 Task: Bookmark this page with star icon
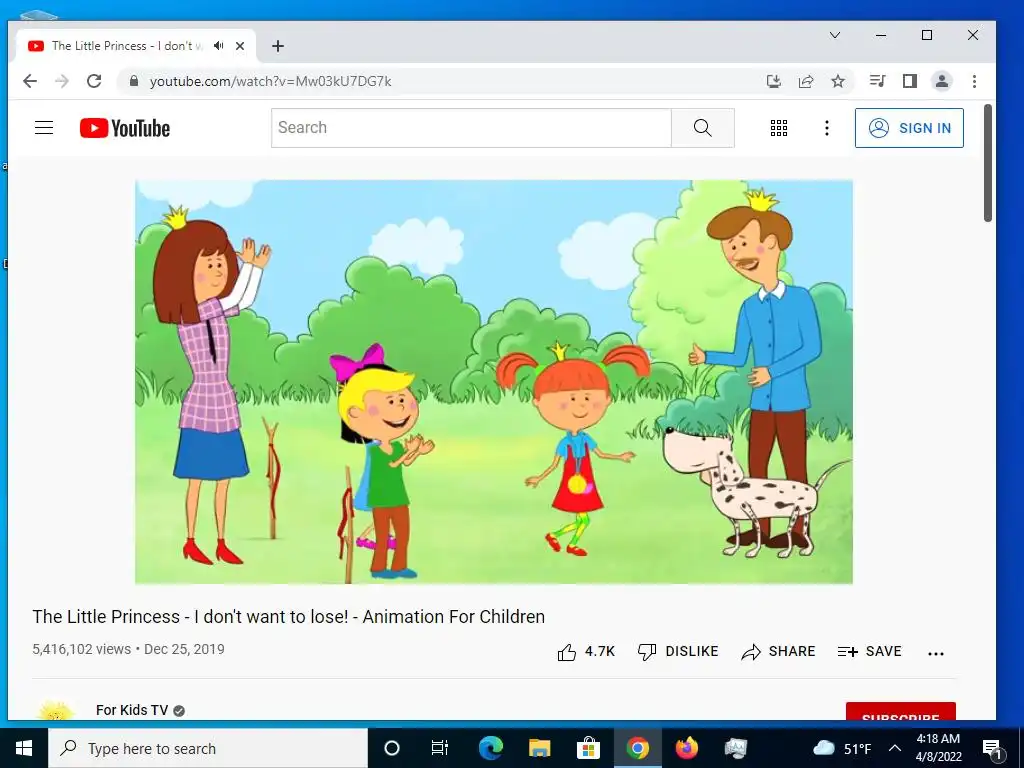coord(838,81)
